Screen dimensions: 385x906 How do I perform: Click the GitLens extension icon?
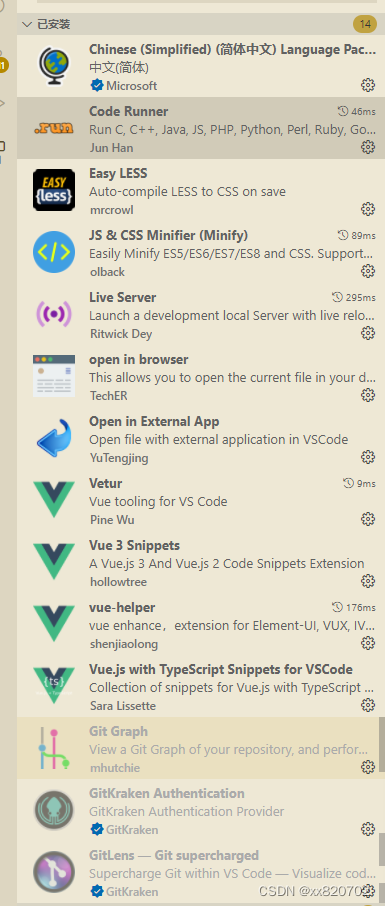(54, 872)
